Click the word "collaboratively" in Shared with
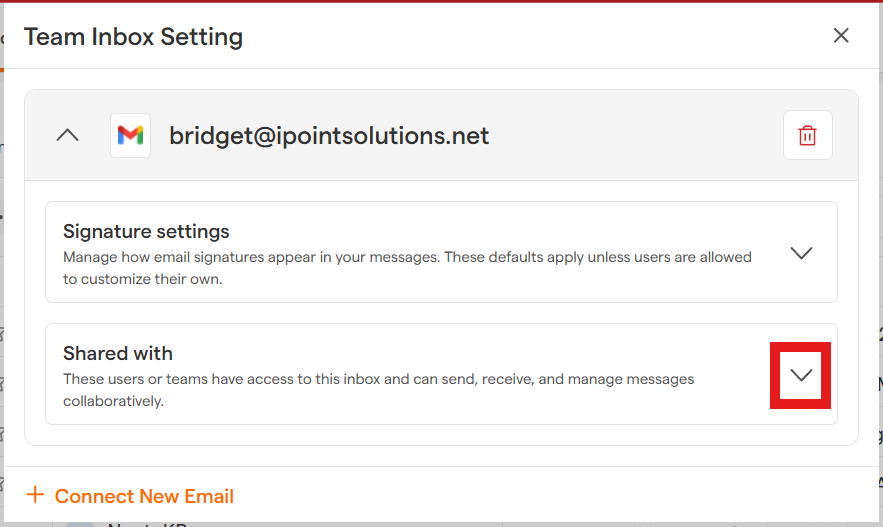The image size is (883, 527). click(x=113, y=401)
